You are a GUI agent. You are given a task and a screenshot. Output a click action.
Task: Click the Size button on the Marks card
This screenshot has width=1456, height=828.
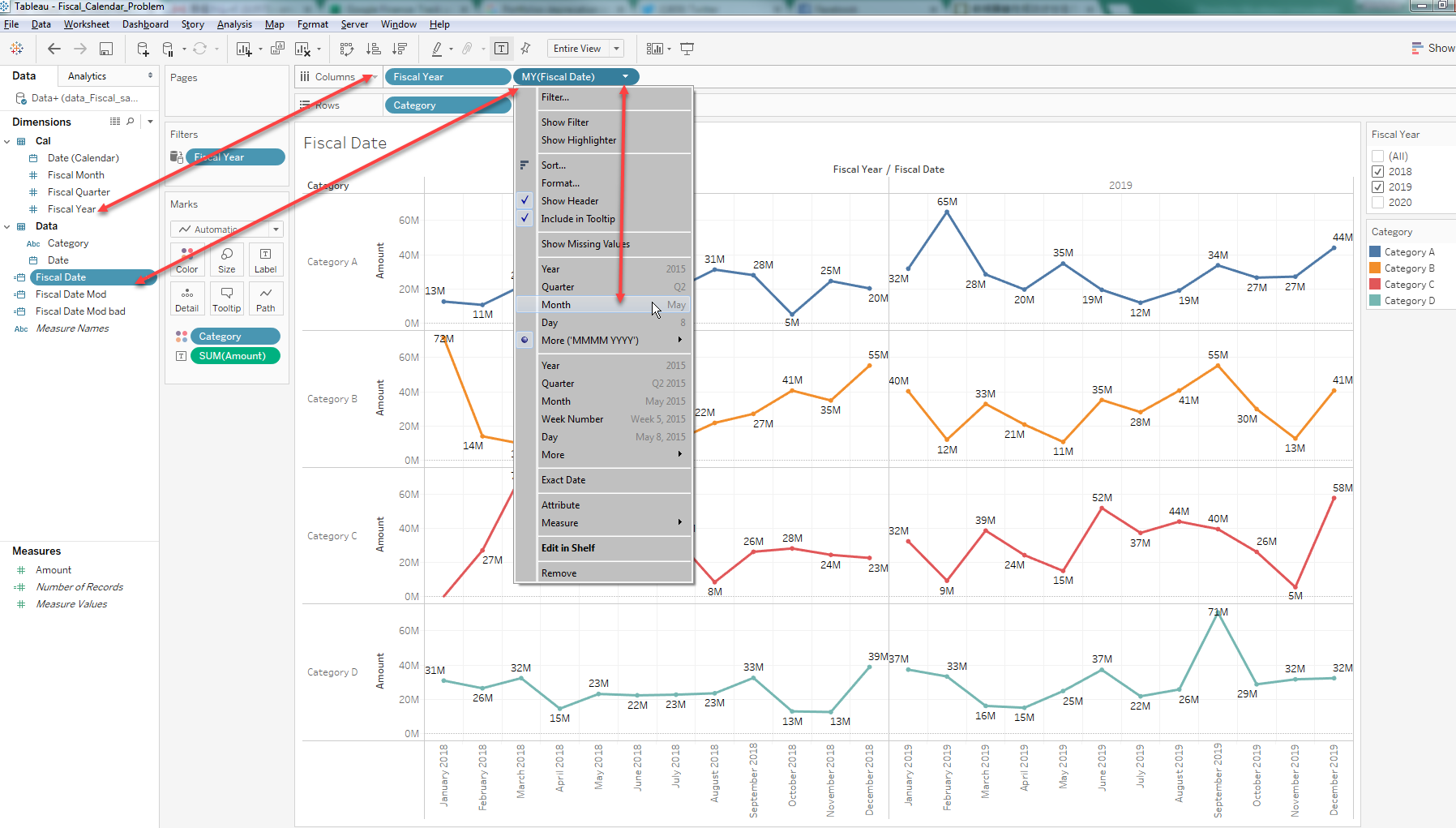click(226, 260)
